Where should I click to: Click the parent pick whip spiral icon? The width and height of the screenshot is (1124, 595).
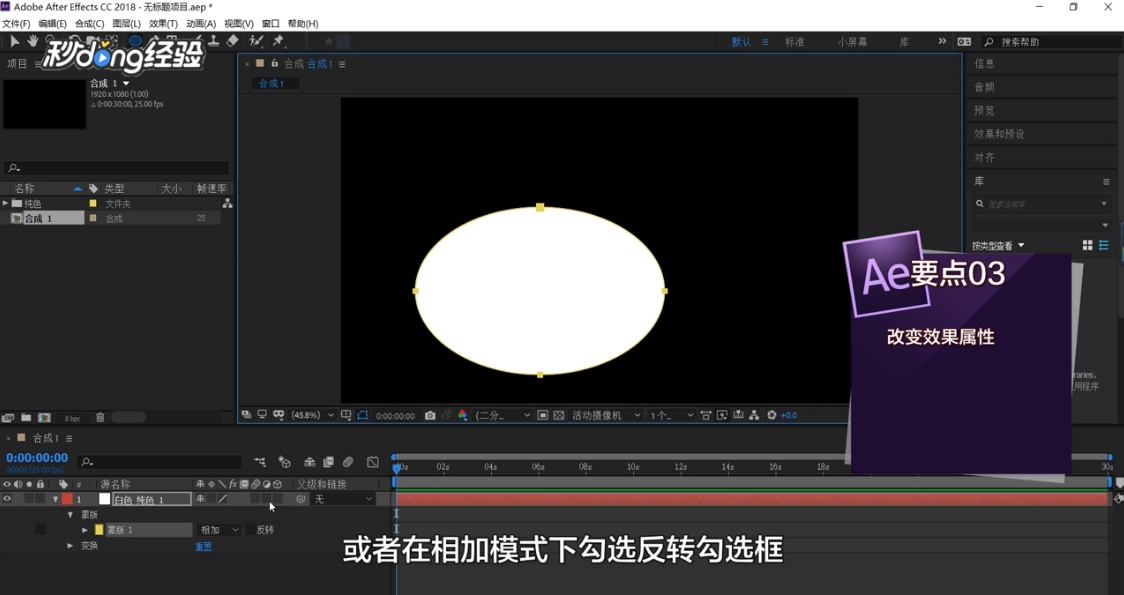coord(300,499)
